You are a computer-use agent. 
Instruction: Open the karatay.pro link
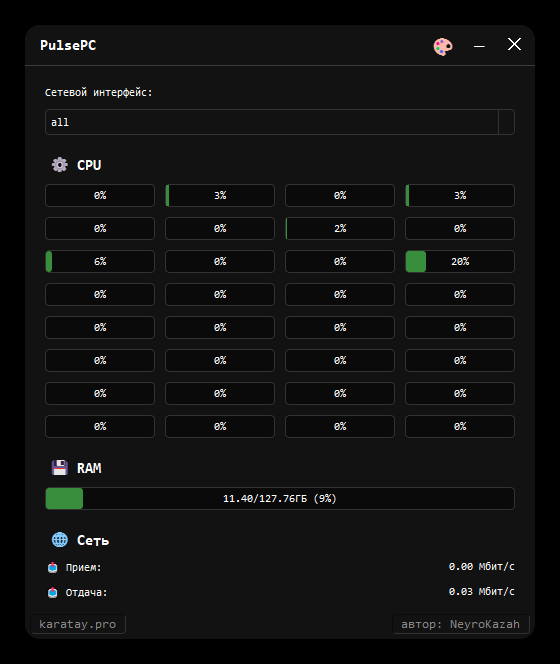click(x=78, y=624)
